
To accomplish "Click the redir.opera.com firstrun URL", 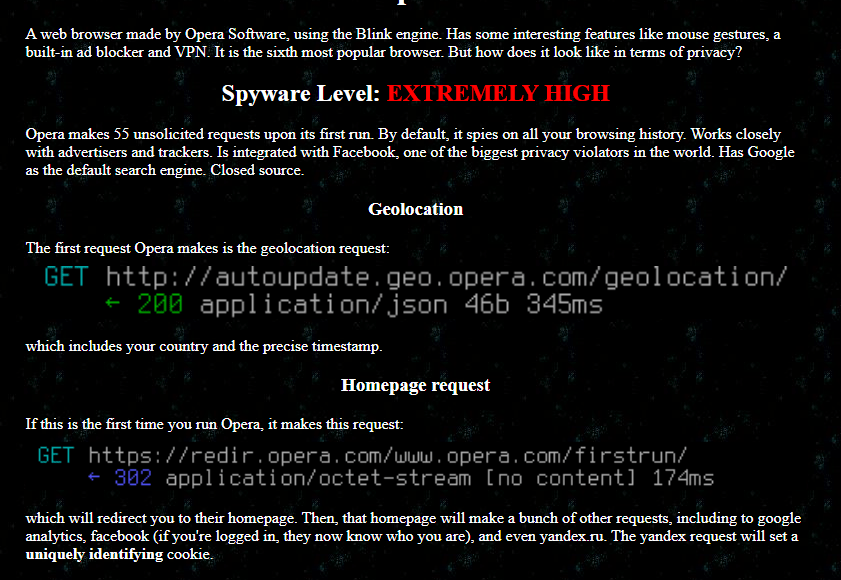I will coord(387,456).
